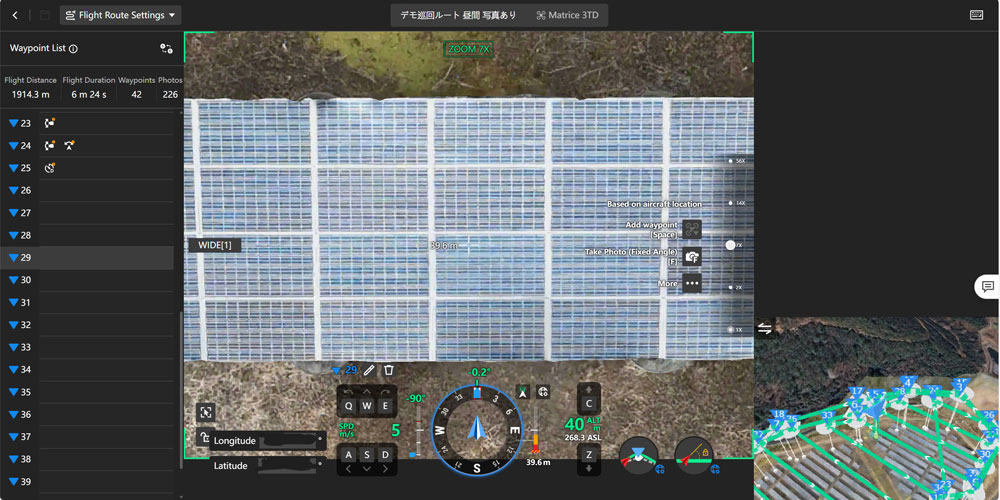Image resolution: width=1000 pixels, height=500 pixels.
Task: Set zoom slider to 2X
Action: tap(732, 288)
